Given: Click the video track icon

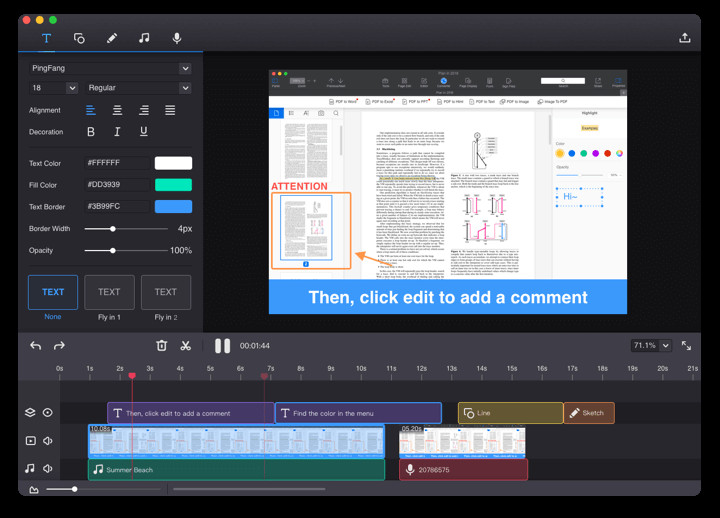Looking at the screenshot, I should point(30,441).
